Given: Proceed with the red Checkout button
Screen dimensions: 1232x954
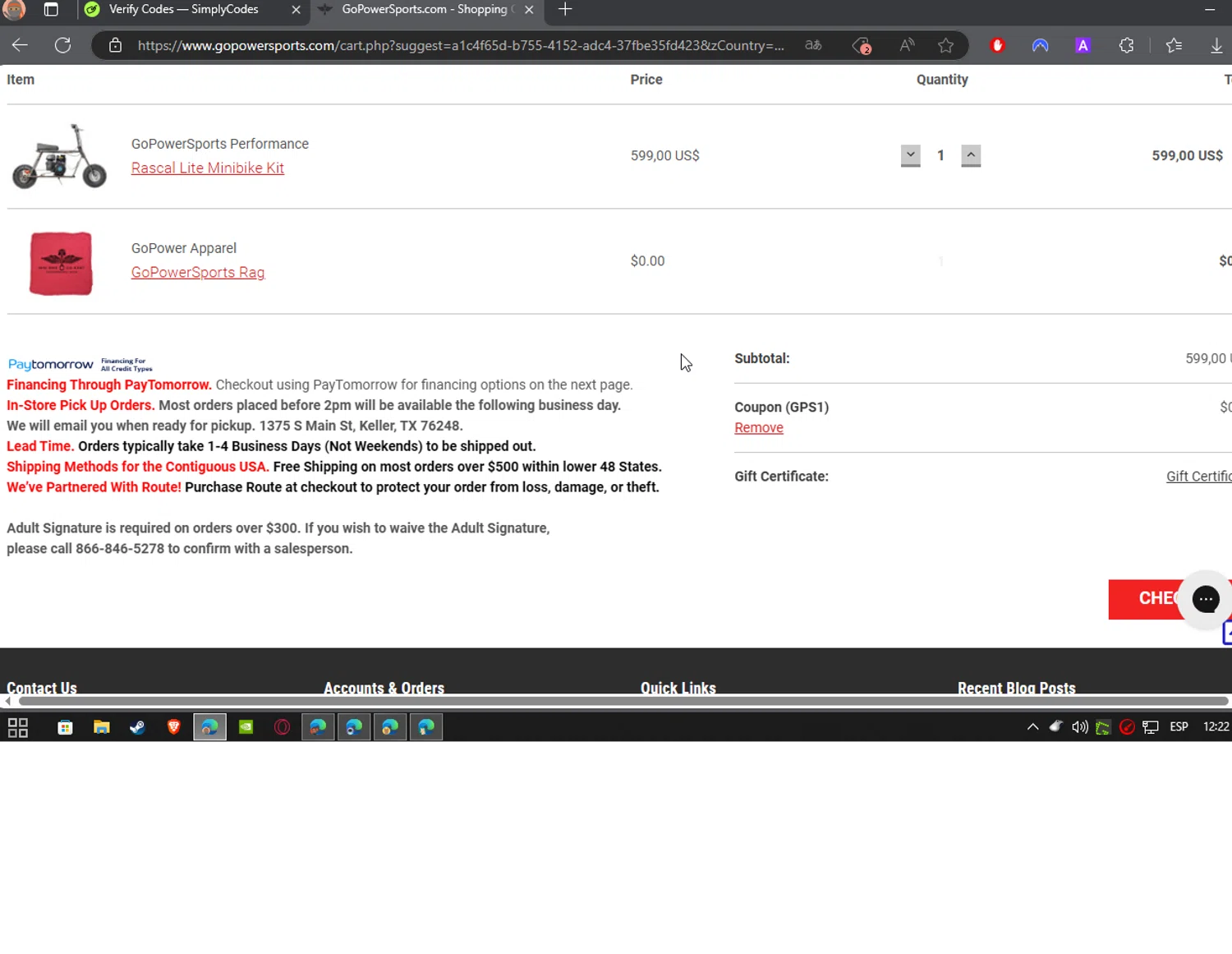Looking at the screenshot, I should (1143, 599).
